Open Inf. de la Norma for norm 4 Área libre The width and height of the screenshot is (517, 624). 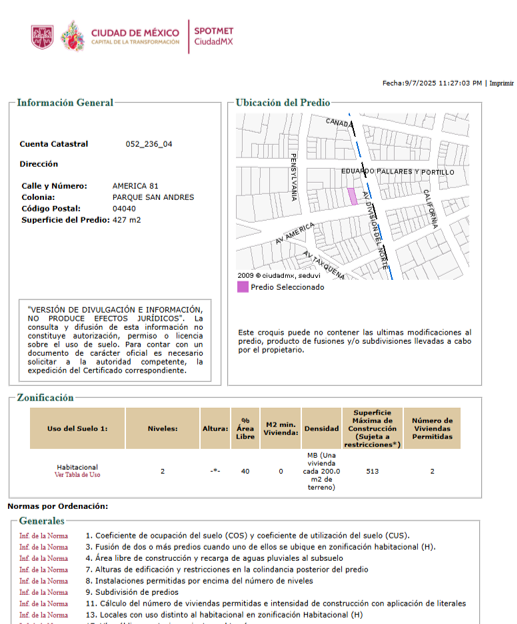pyautogui.click(x=43, y=558)
